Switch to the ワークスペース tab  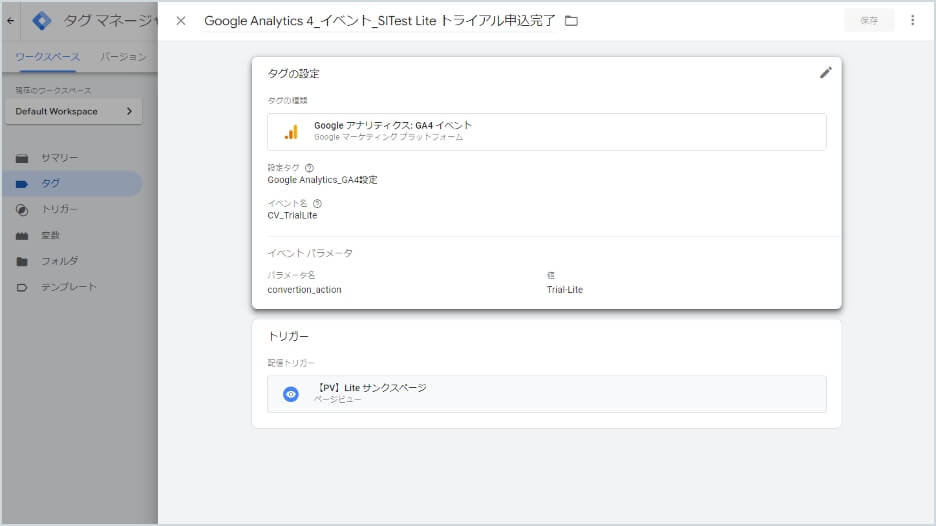click(48, 57)
